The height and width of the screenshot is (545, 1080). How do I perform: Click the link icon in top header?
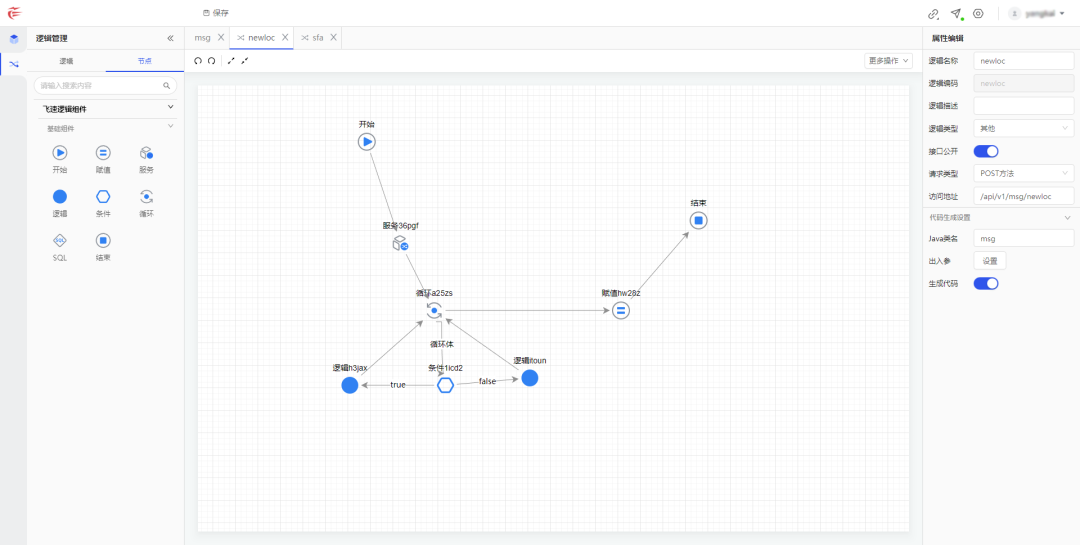coord(933,13)
